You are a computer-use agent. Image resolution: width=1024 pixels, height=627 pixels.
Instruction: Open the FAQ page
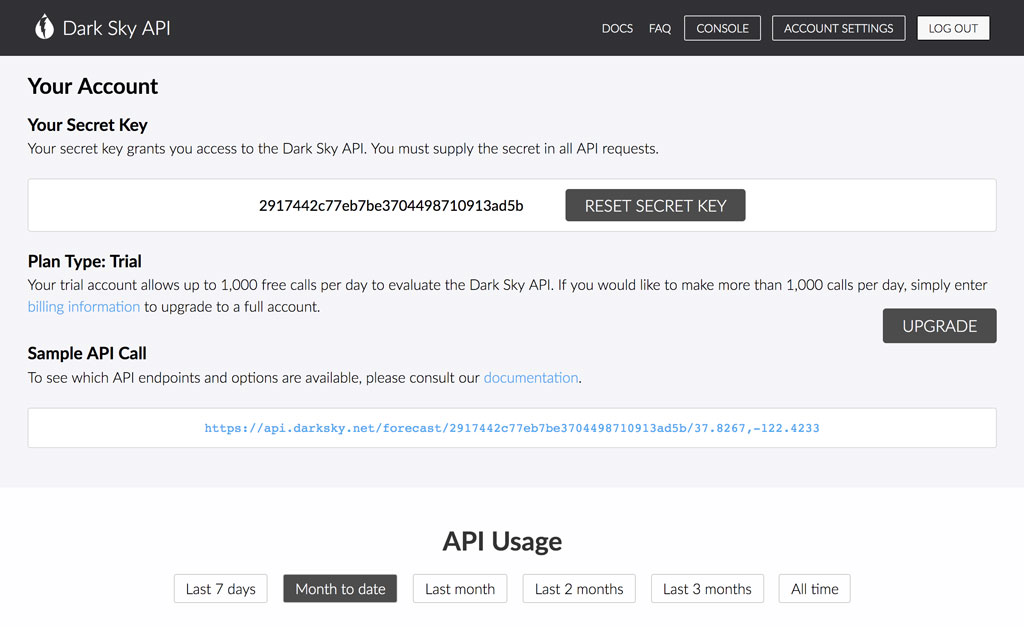pos(659,28)
